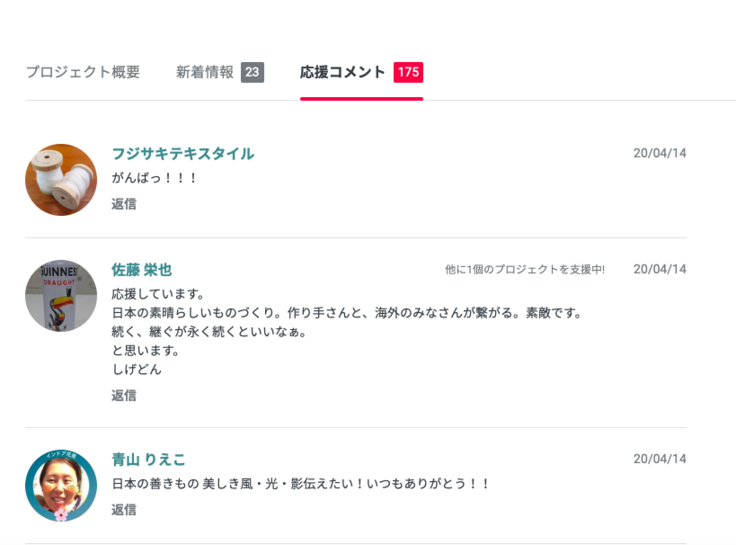Screen dimensions: 736x545
Task: Click the 23 badge beside 新着情報
Action: tap(252, 72)
